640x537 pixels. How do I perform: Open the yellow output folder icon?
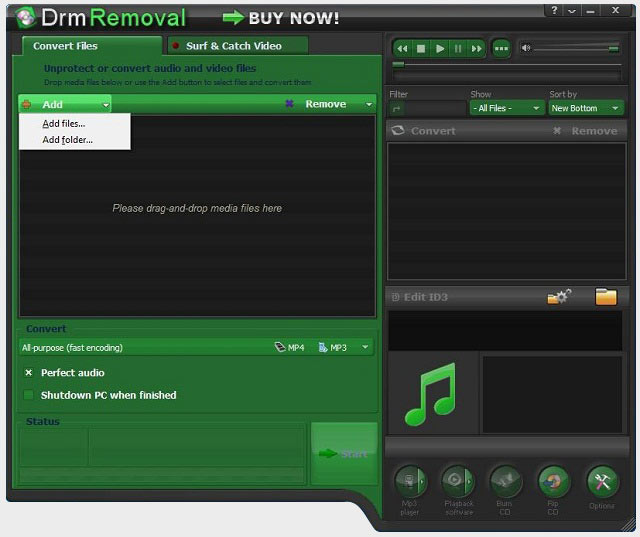pyautogui.click(x=606, y=297)
